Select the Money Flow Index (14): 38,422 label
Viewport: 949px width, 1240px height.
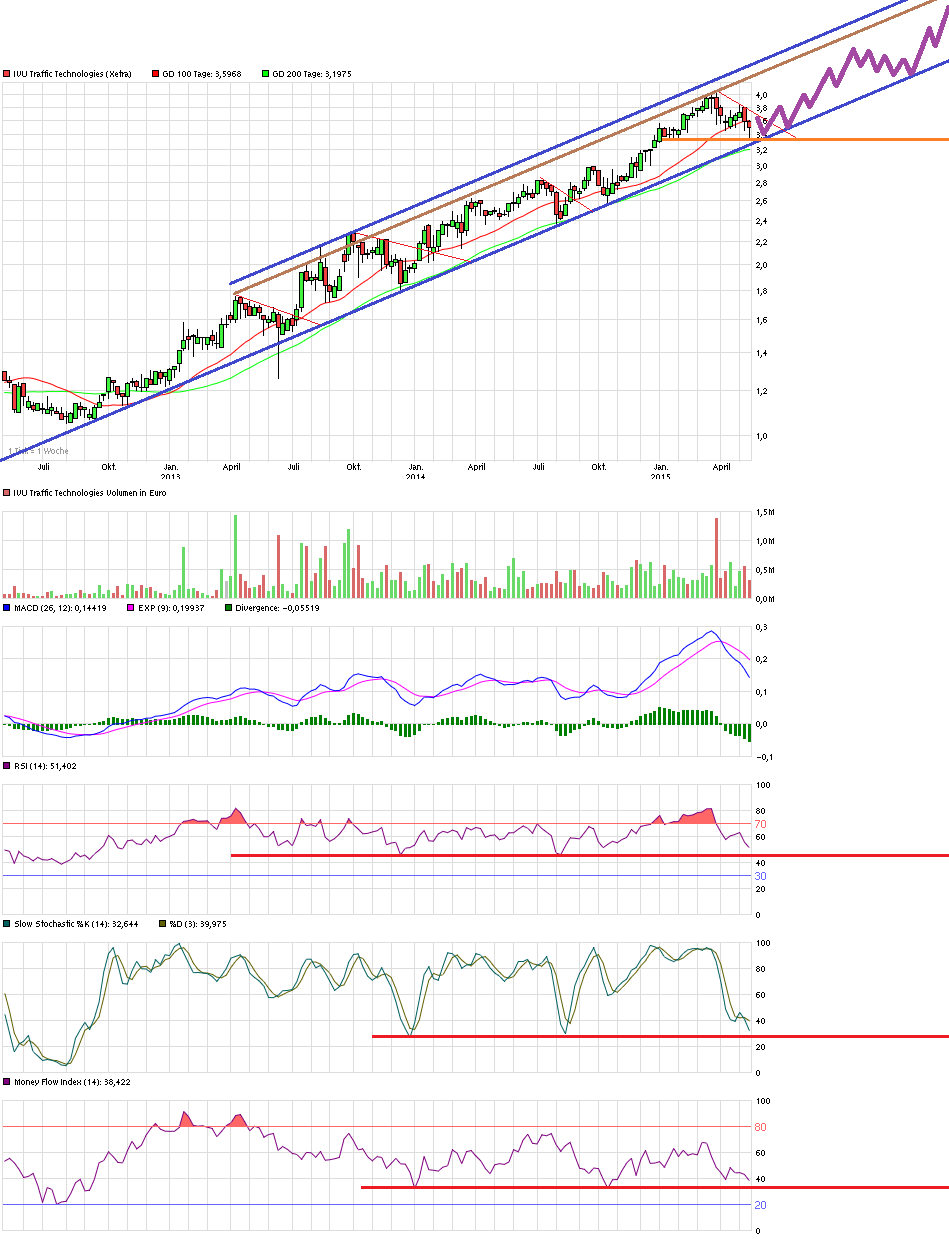pyautogui.click(x=72, y=1082)
